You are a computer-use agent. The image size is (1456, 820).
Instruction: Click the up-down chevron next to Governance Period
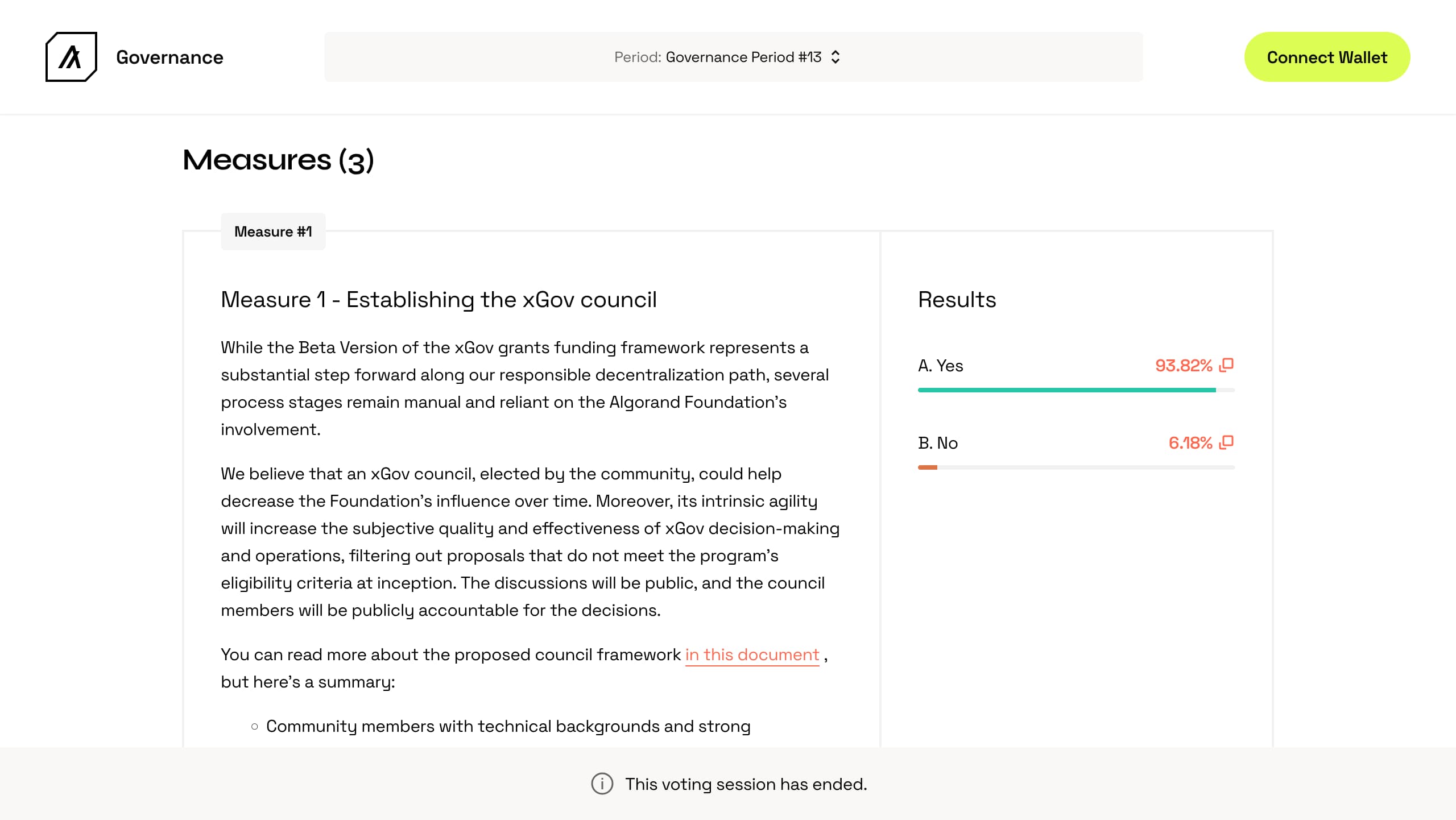(835, 56)
